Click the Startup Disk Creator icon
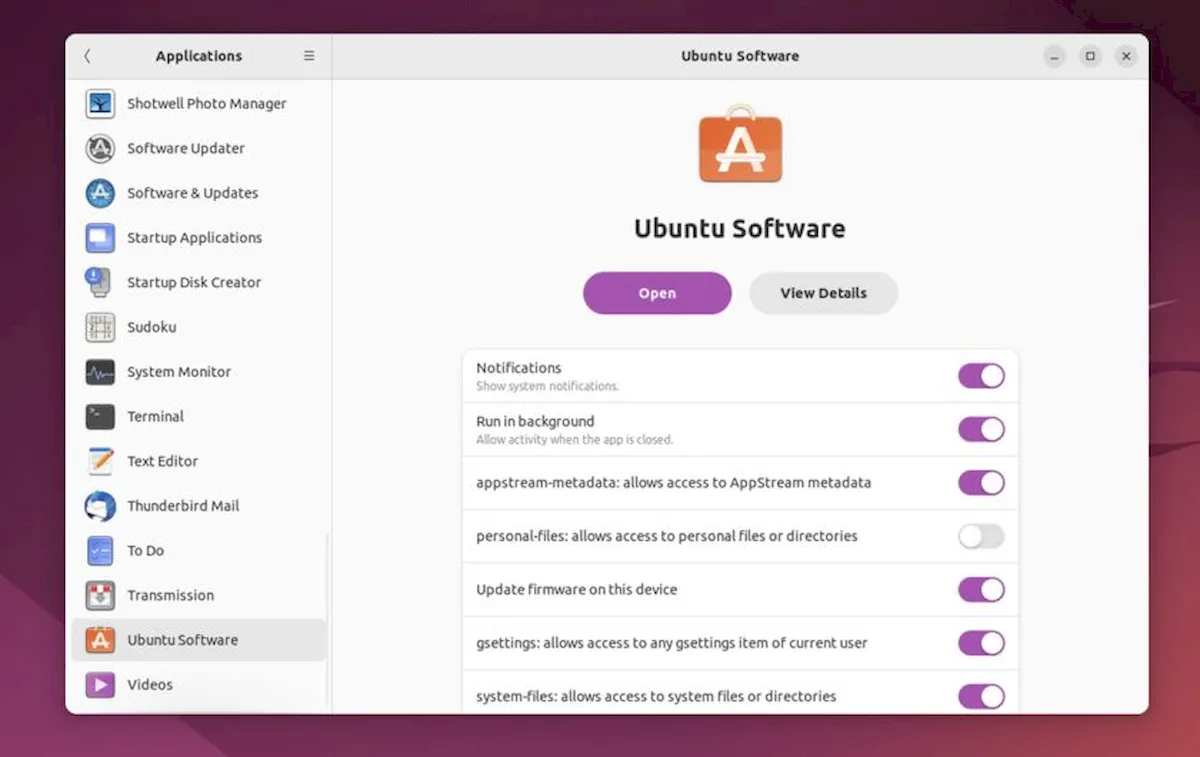Screen dimensions: 1200x757 click(100, 282)
